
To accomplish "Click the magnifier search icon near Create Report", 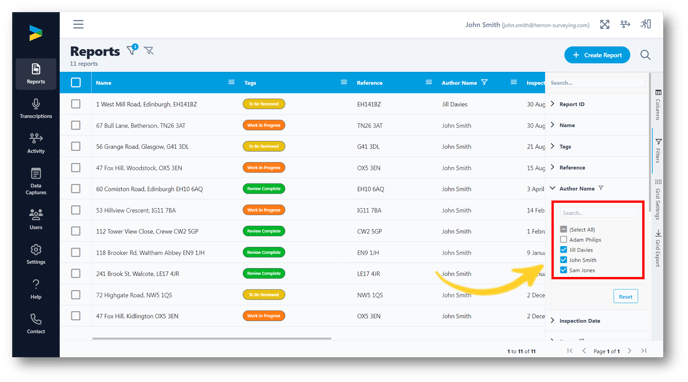I will (645, 55).
